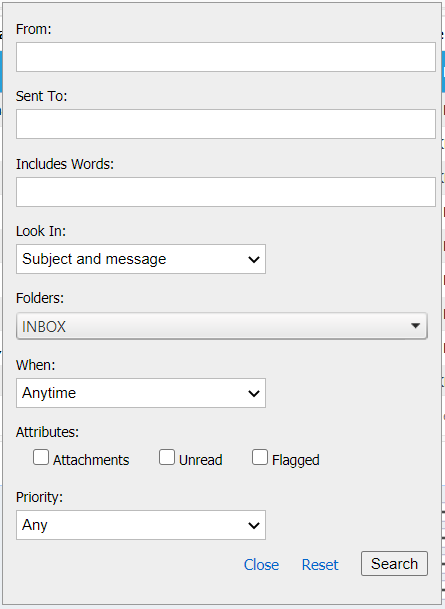445x609 pixels.
Task: Click the Search button
Action: pyautogui.click(x=395, y=564)
